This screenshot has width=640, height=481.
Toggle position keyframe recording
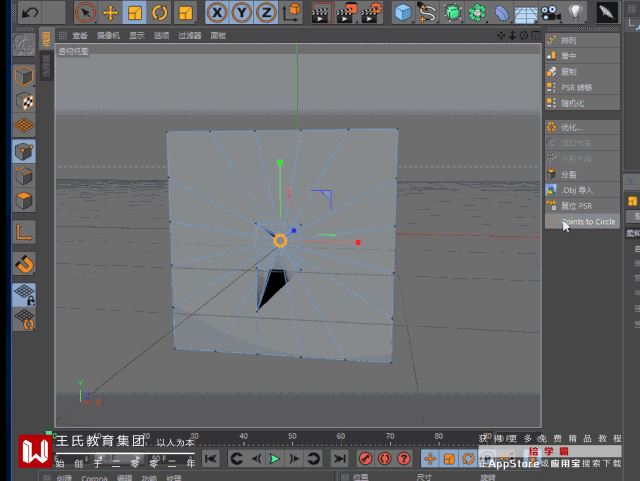(x=430, y=459)
